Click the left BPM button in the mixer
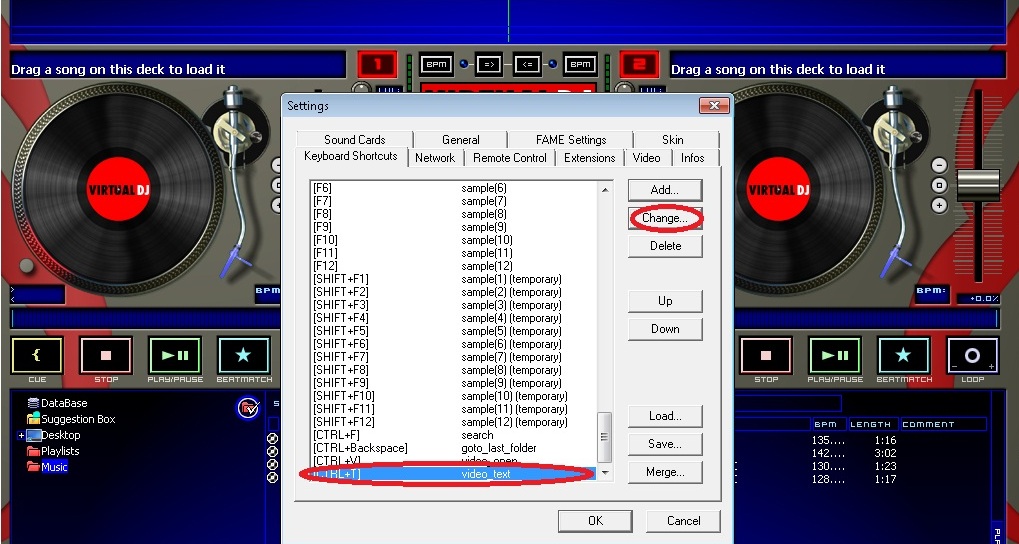The image size is (1019, 544). pyautogui.click(x=435, y=64)
